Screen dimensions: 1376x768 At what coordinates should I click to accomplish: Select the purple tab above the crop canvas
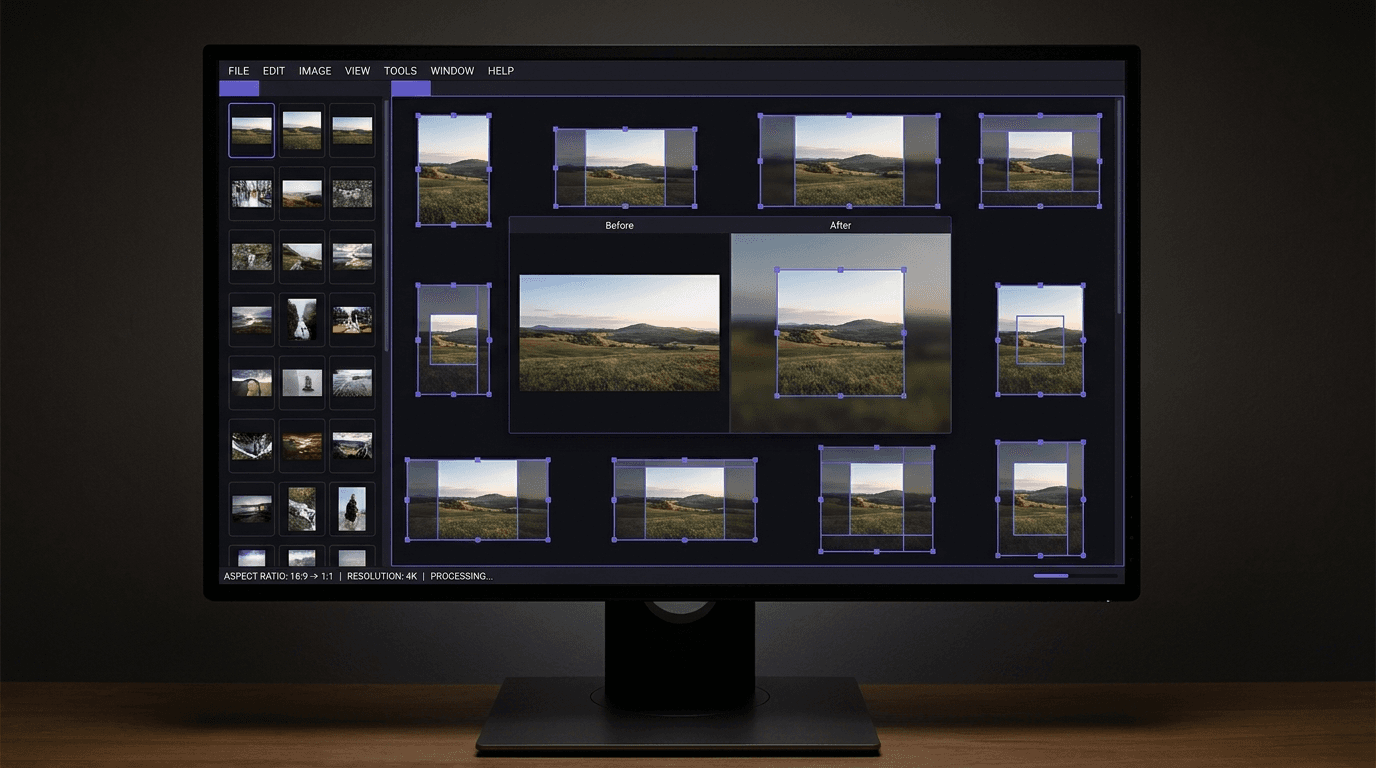click(411, 88)
